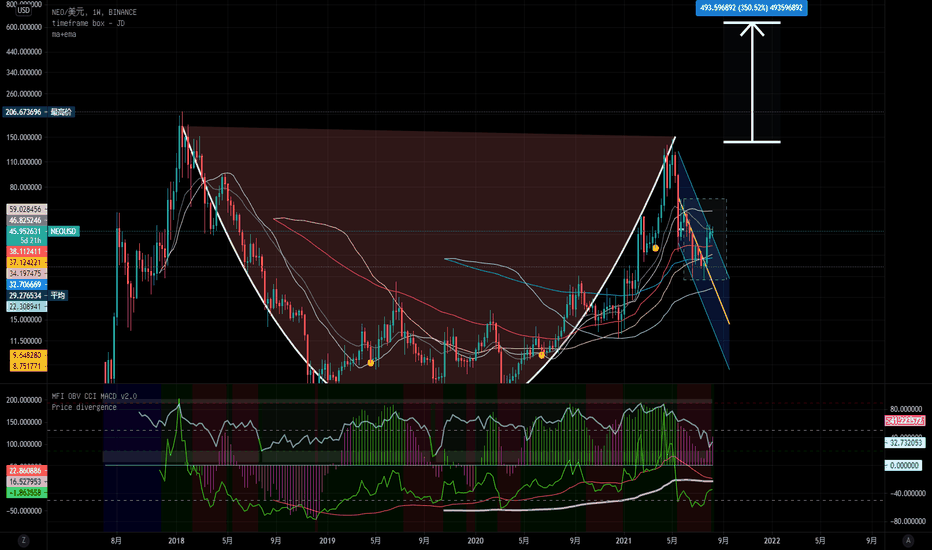Click the 29.276534 平均 price label
932x550 pixels.
pos(36,296)
